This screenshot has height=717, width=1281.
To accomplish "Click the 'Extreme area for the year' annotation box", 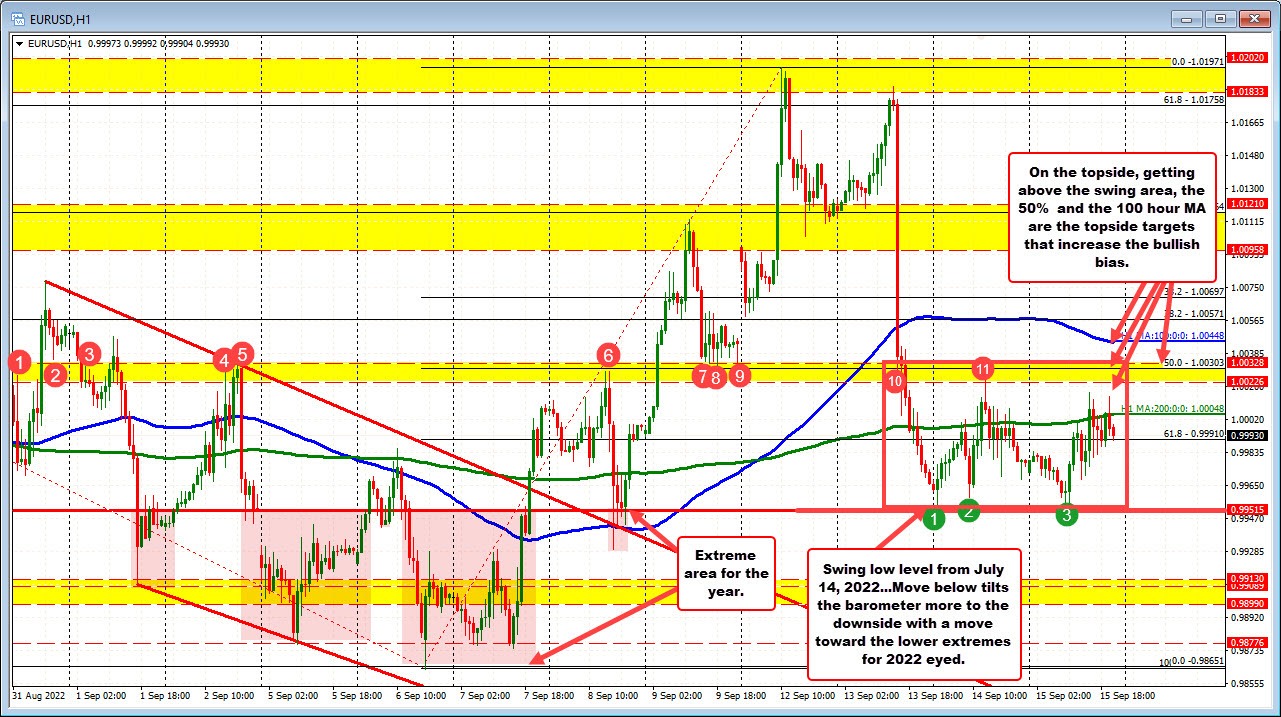I will click(x=725, y=574).
